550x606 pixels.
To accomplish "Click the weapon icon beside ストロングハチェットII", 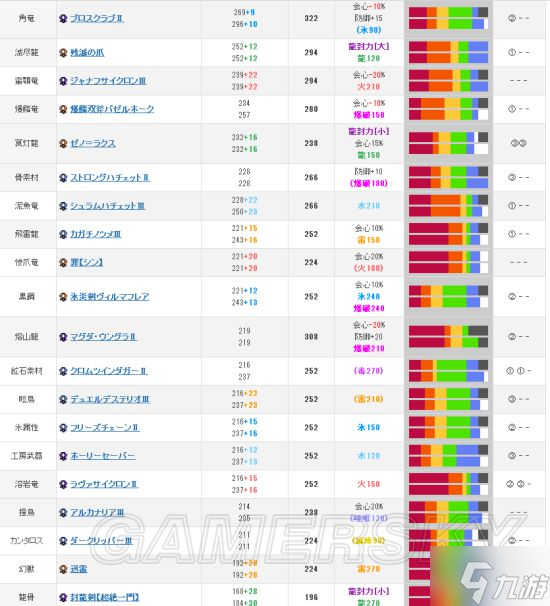I will (x=63, y=177).
